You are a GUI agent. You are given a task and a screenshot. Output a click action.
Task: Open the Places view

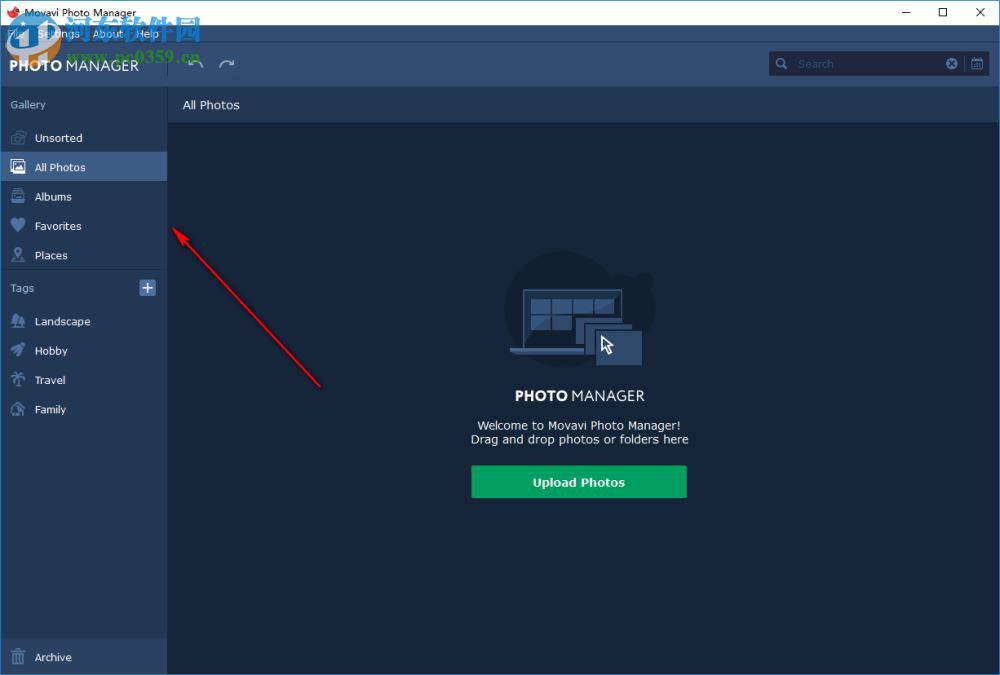point(84,255)
